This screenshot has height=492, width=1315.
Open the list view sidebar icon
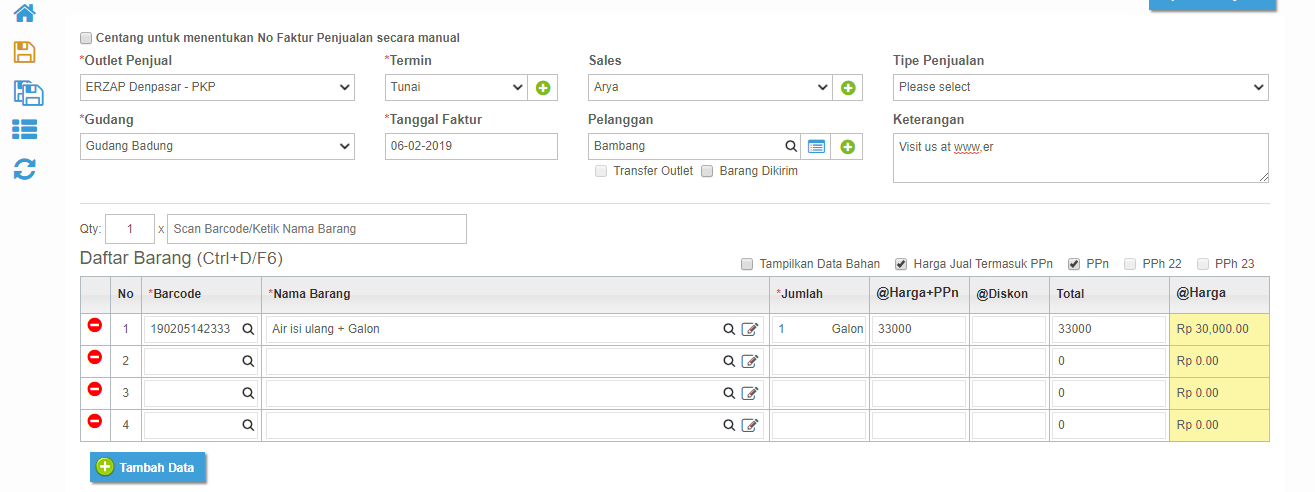[x=24, y=129]
